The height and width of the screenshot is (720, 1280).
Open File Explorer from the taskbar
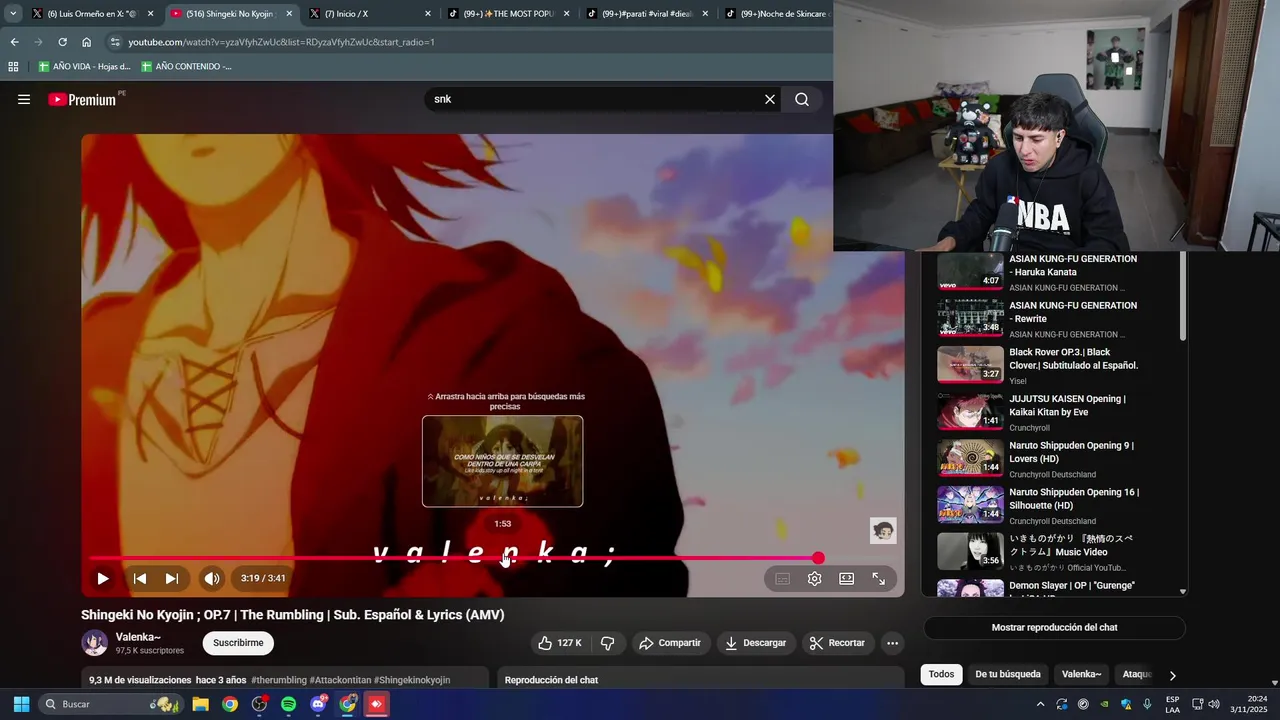[x=200, y=704]
